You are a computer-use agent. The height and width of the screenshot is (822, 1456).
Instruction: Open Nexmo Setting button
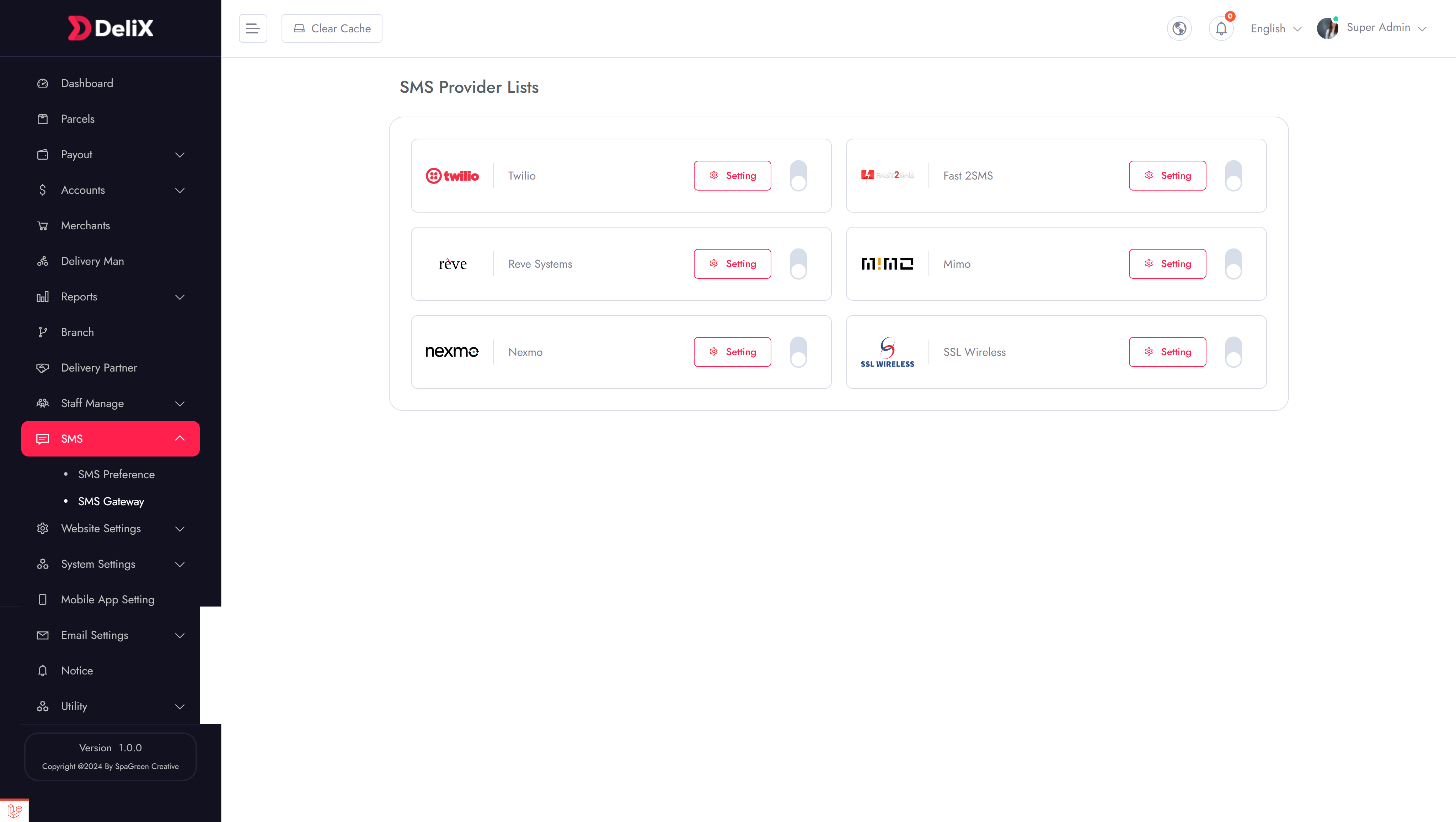pyautogui.click(x=732, y=352)
